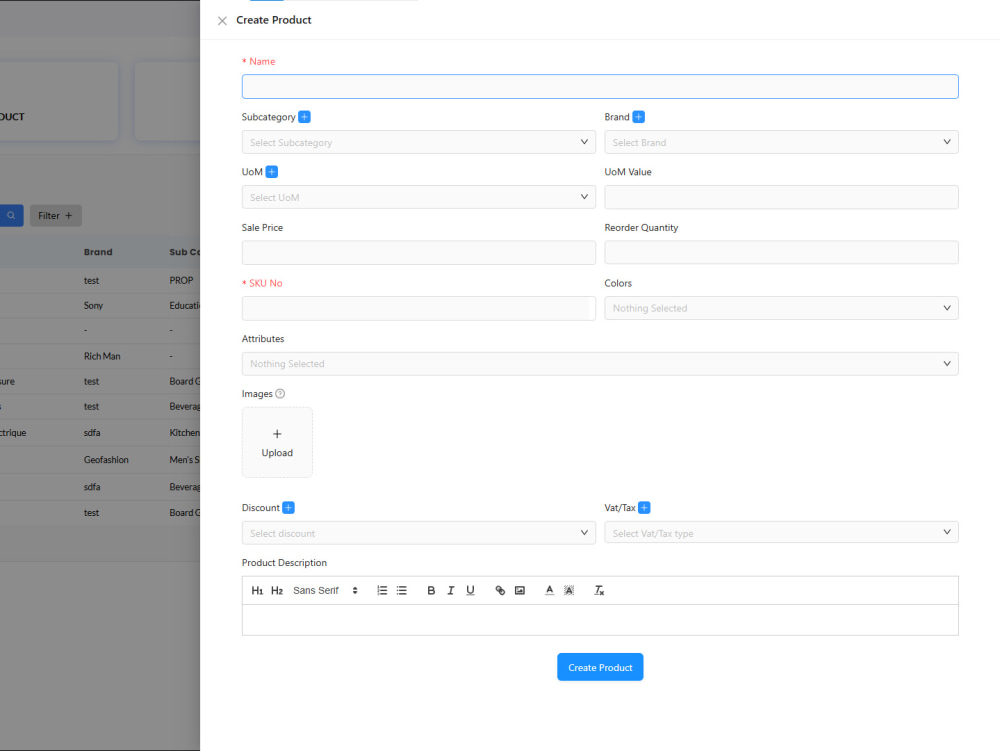Add new Discount with plus icon
This screenshot has height=751, width=1000.
point(288,507)
